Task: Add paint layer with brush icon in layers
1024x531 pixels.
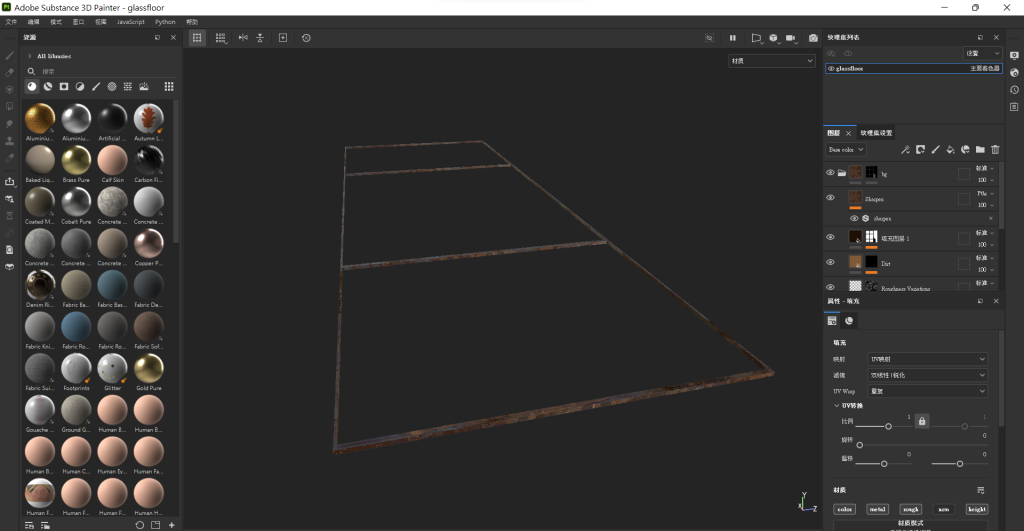Action: pyautogui.click(x=935, y=150)
